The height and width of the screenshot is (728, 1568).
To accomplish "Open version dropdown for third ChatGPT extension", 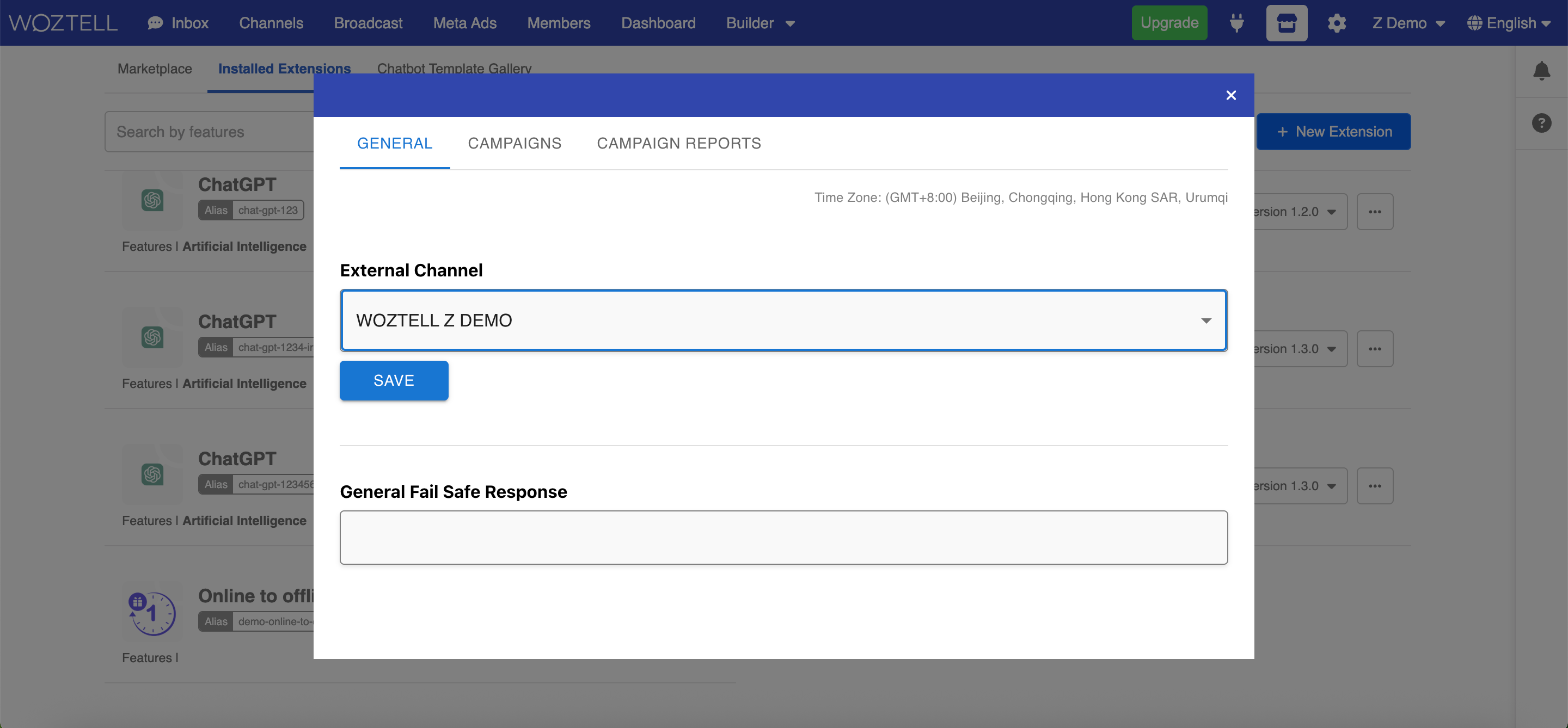I will point(1300,486).
